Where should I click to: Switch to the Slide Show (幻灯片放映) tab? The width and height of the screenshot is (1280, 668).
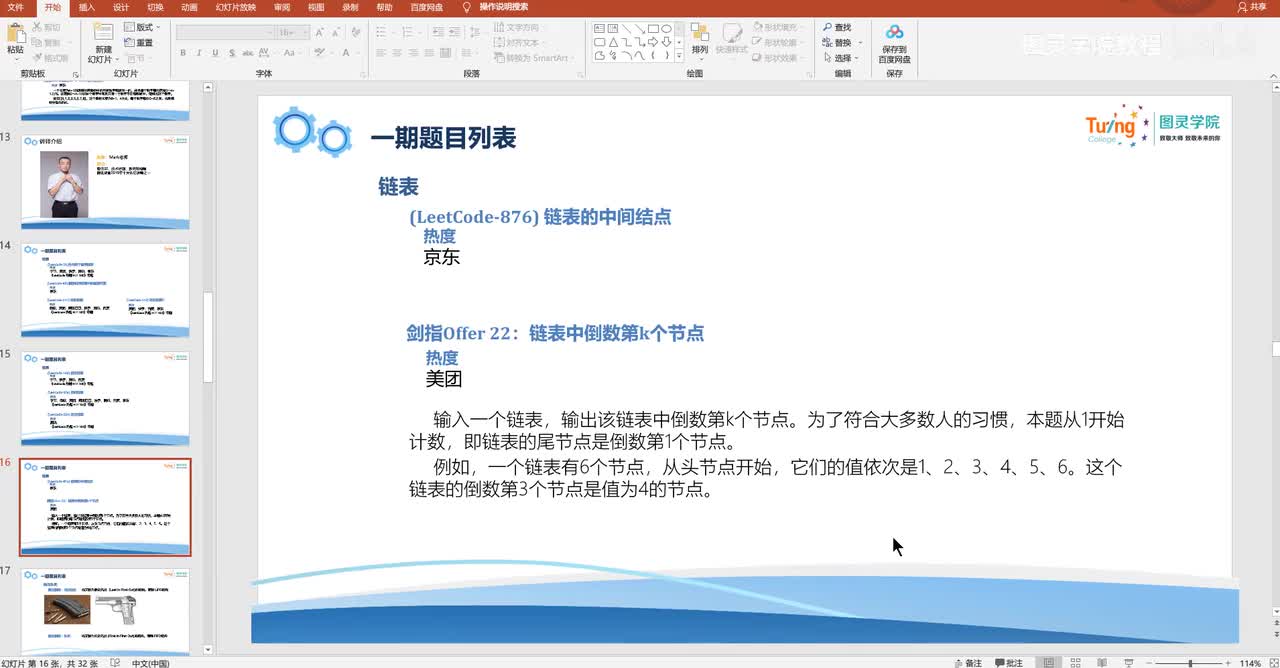coord(236,7)
